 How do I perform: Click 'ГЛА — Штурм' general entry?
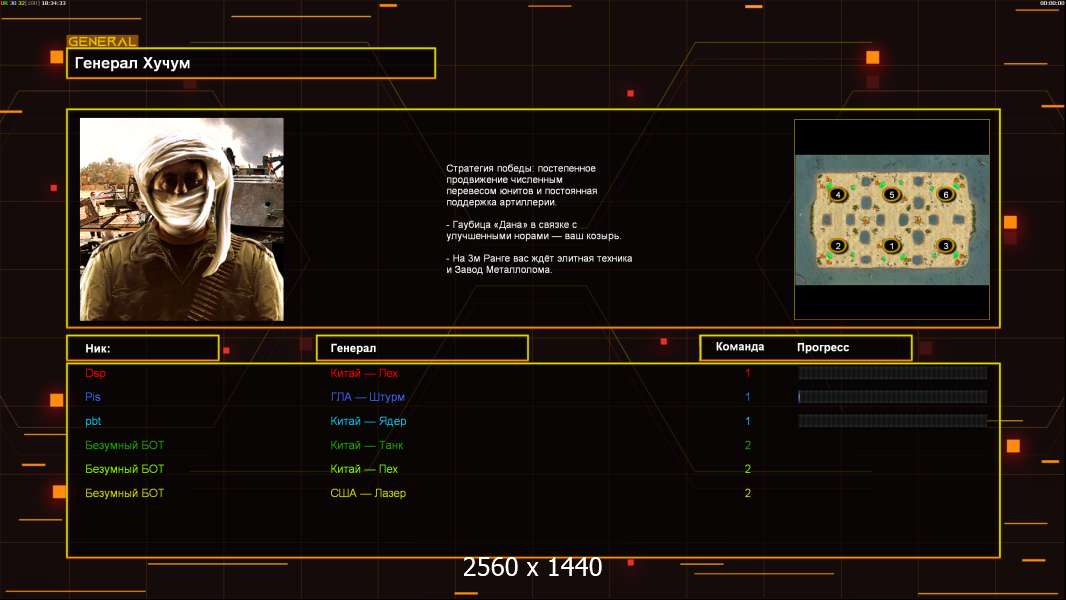click(367, 397)
